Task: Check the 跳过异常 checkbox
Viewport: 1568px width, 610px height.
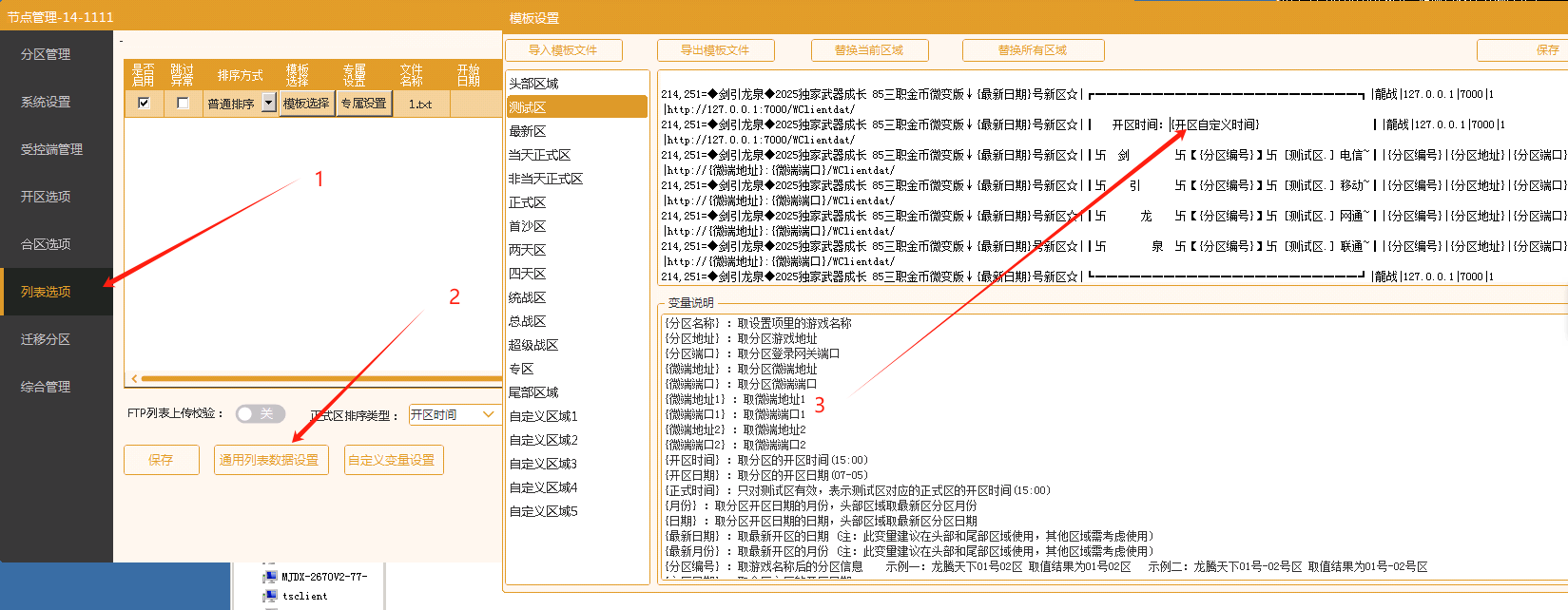Action: (183, 104)
